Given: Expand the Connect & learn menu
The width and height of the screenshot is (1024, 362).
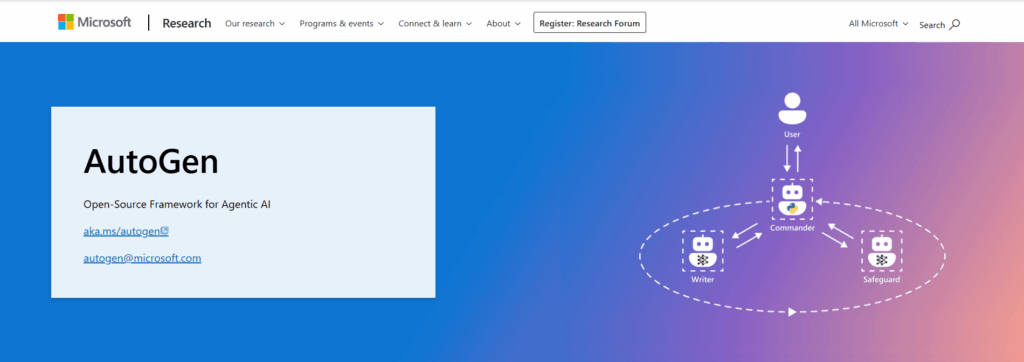Looking at the screenshot, I should [x=435, y=23].
